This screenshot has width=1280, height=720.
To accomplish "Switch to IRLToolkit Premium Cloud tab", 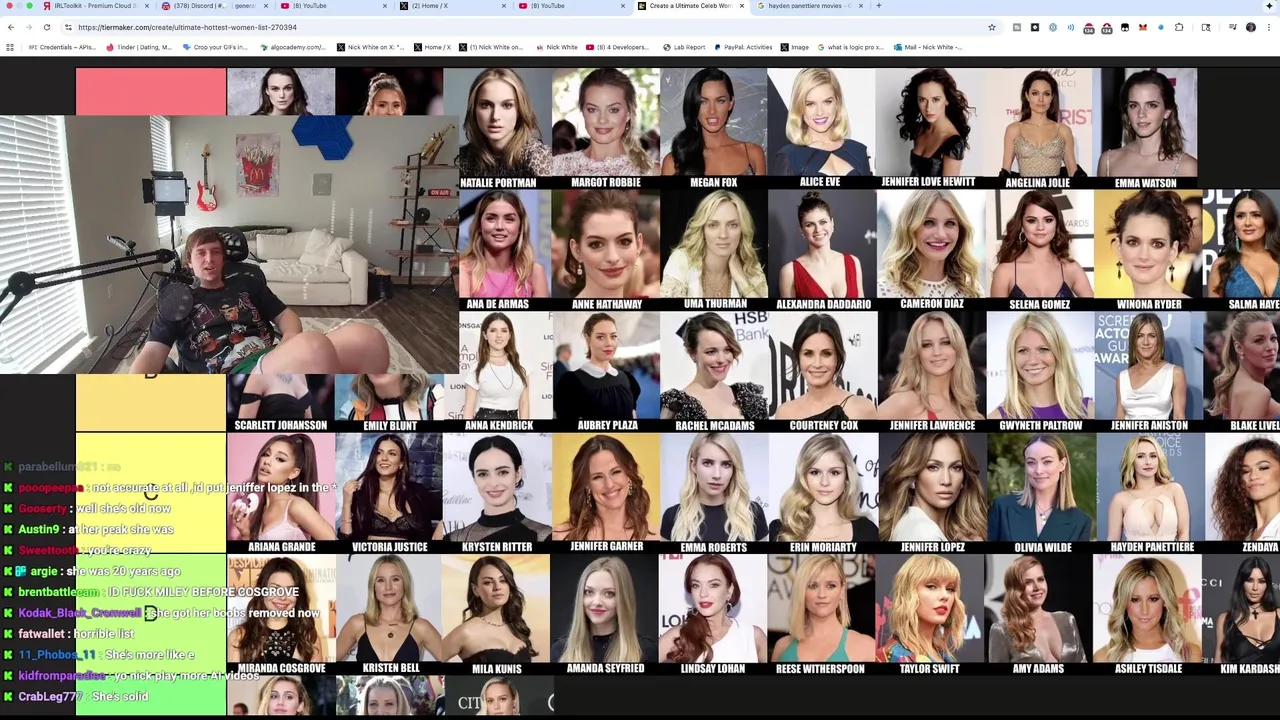I will tap(95, 6).
